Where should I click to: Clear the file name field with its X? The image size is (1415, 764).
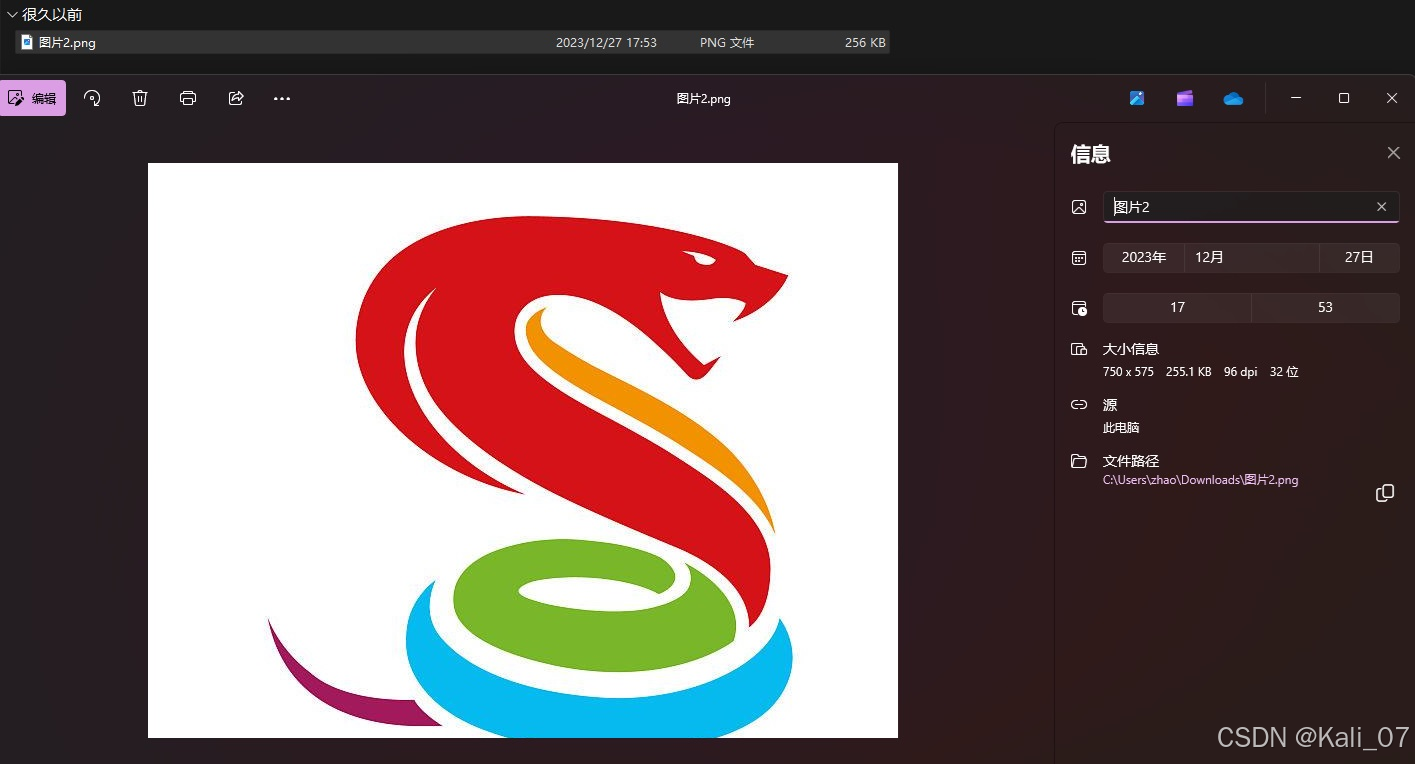(x=1382, y=207)
